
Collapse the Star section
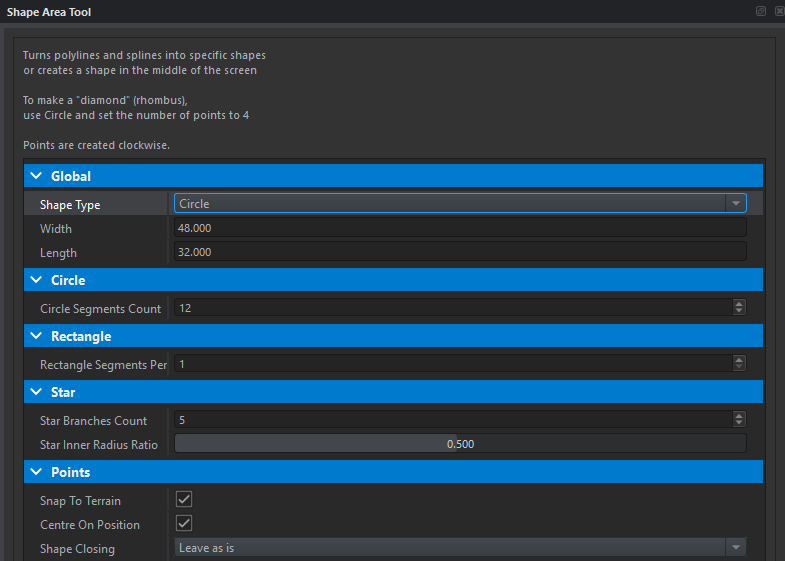pyautogui.click(x=37, y=392)
